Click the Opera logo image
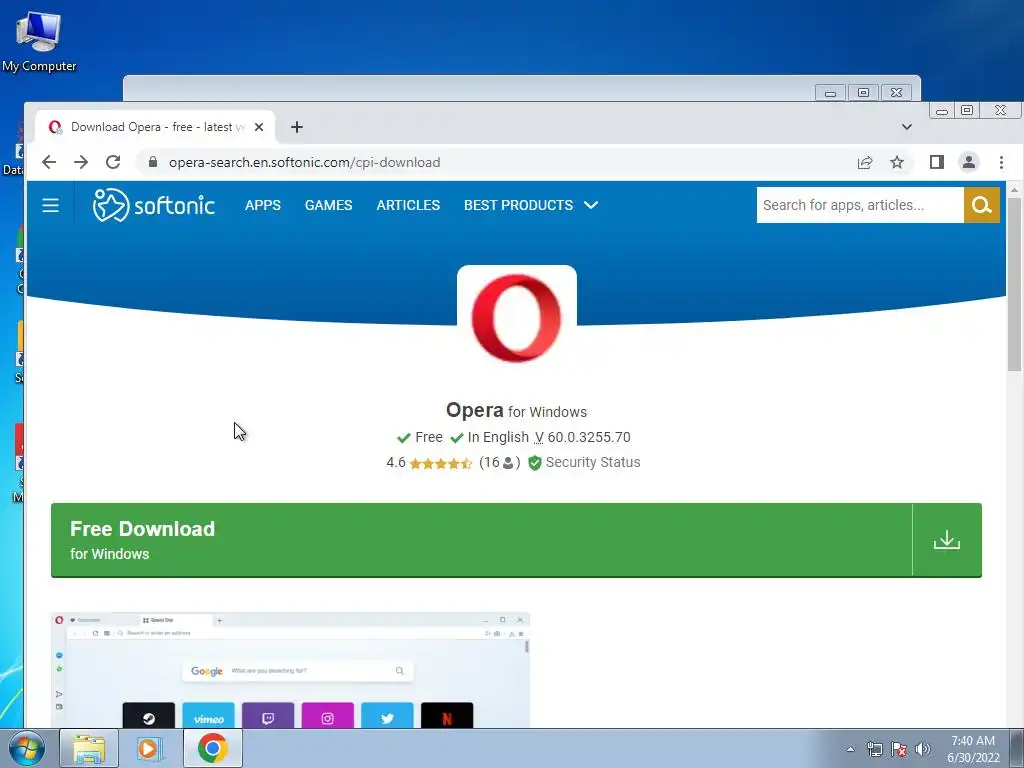The image size is (1024, 768). coord(517,318)
